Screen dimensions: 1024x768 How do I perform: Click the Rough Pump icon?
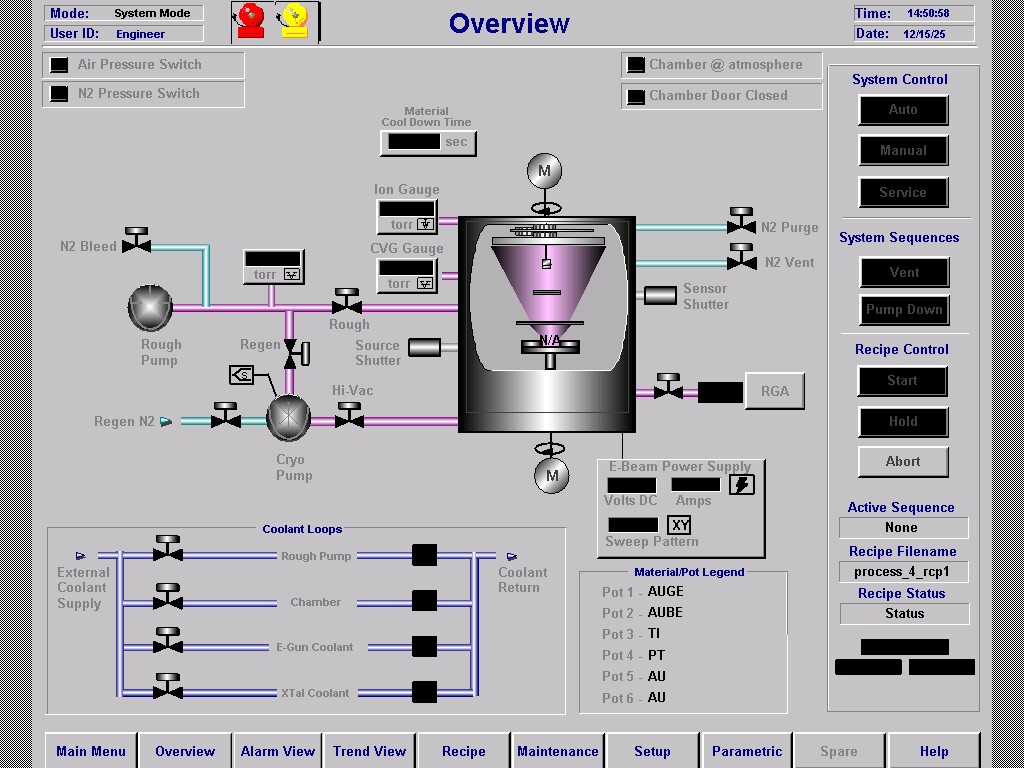pyautogui.click(x=151, y=308)
